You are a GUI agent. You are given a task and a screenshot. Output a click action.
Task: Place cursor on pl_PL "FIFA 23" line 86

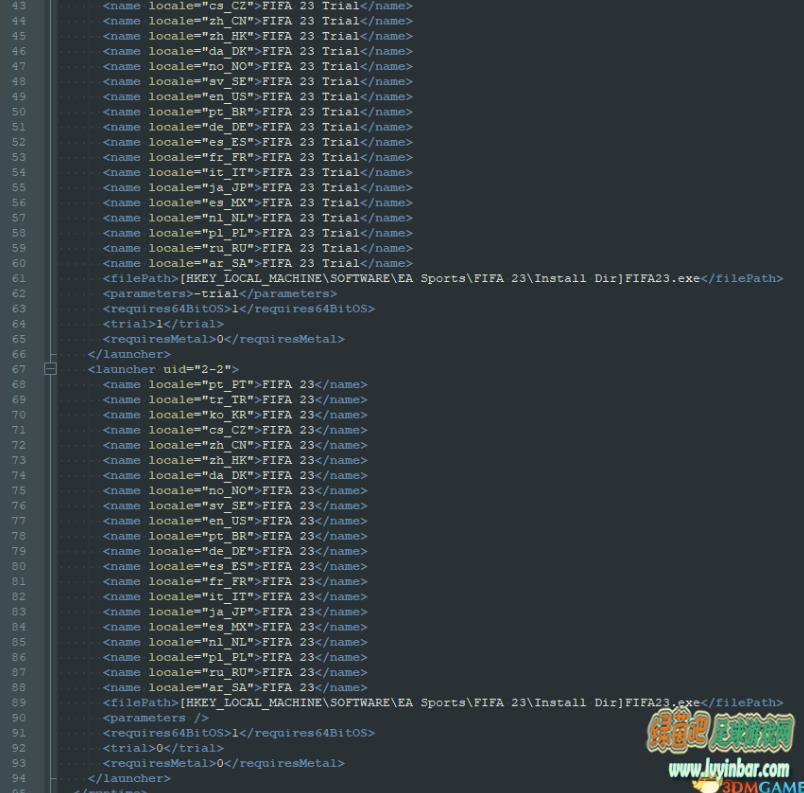(235, 657)
